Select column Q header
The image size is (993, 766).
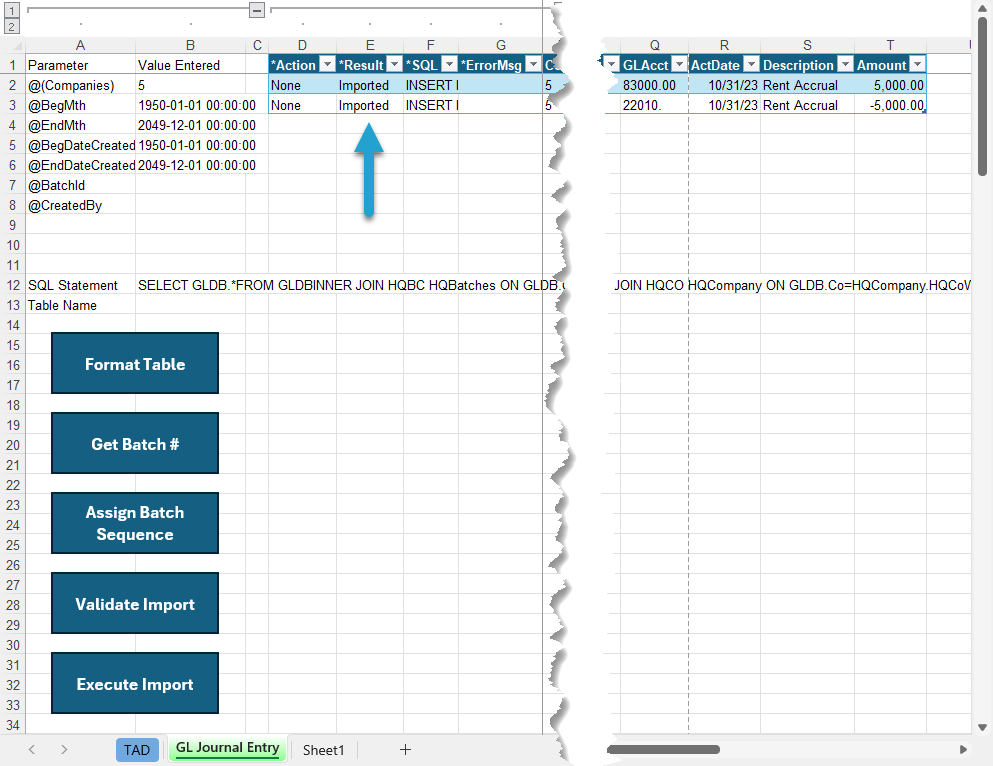pos(654,46)
